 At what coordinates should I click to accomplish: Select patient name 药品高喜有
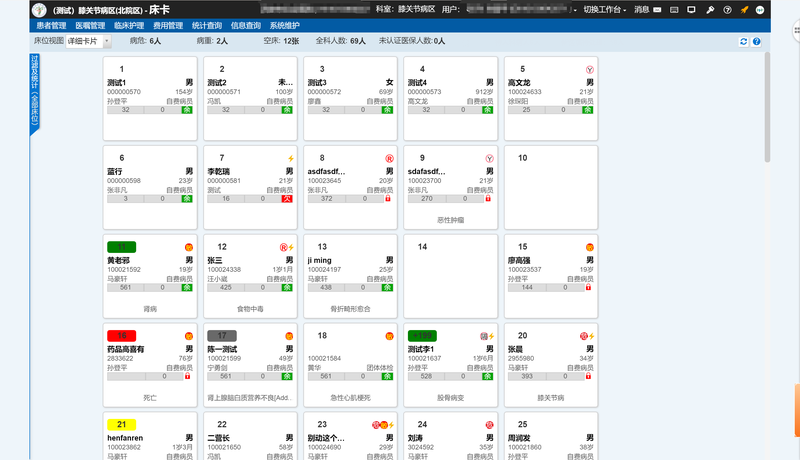point(126,349)
